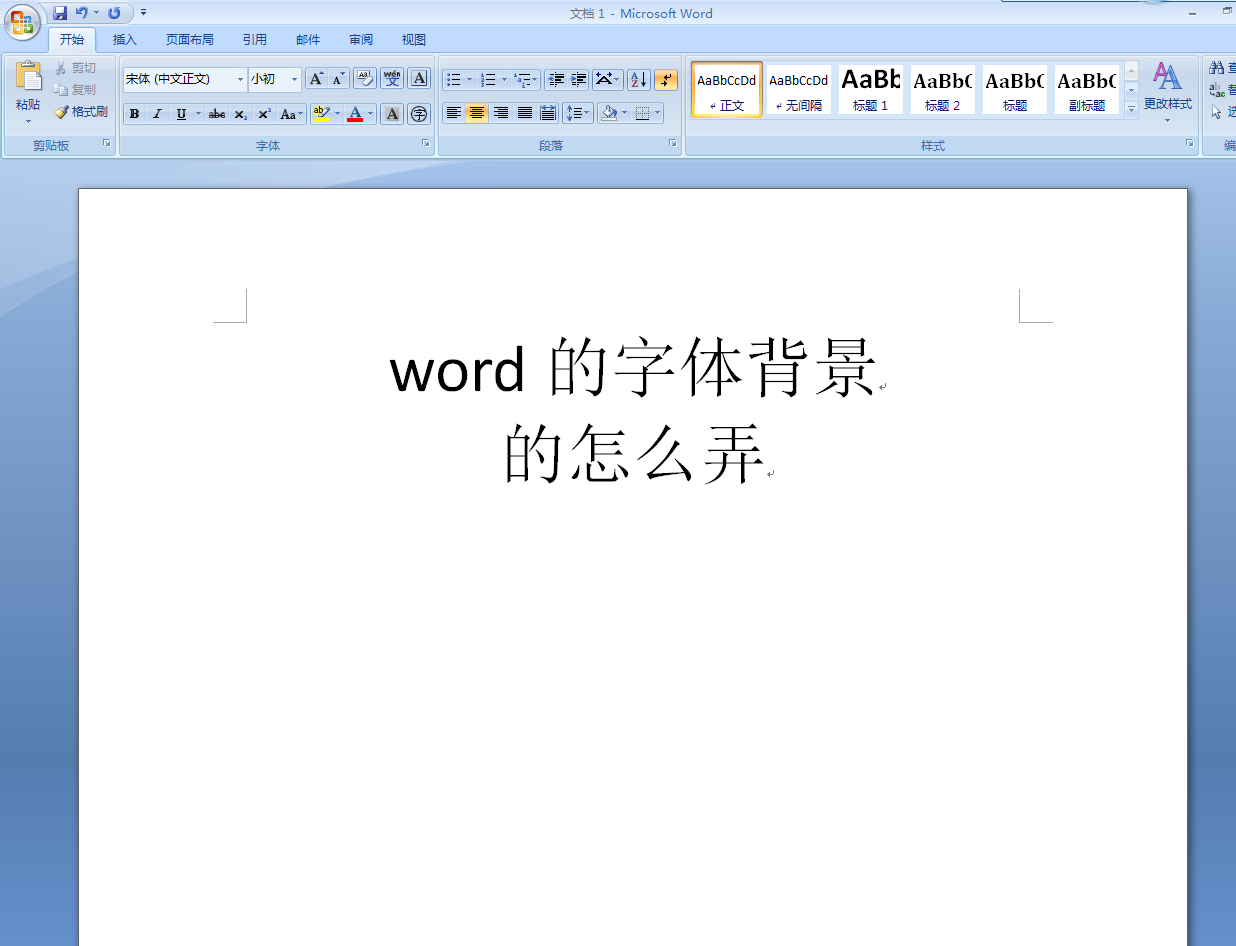Click the Redo arrow in quick access toolbar
Screen dimensions: 1236x946
coord(114,13)
